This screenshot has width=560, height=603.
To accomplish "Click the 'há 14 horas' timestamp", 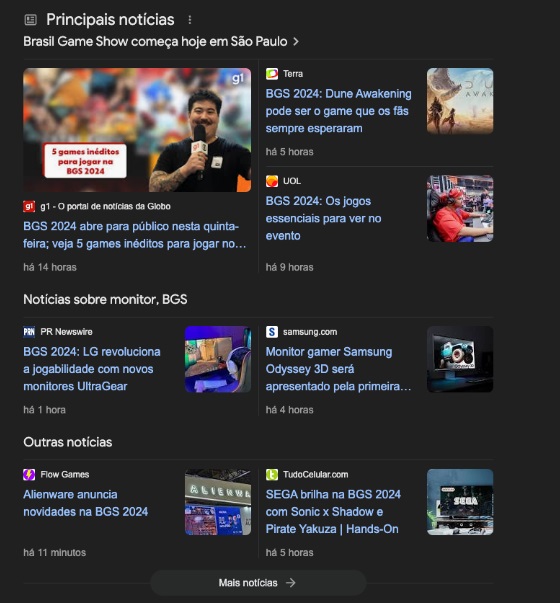I will point(50,267).
